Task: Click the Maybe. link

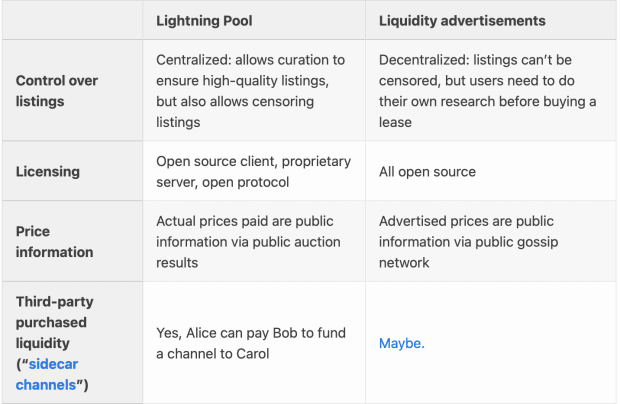Action: [402, 343]
